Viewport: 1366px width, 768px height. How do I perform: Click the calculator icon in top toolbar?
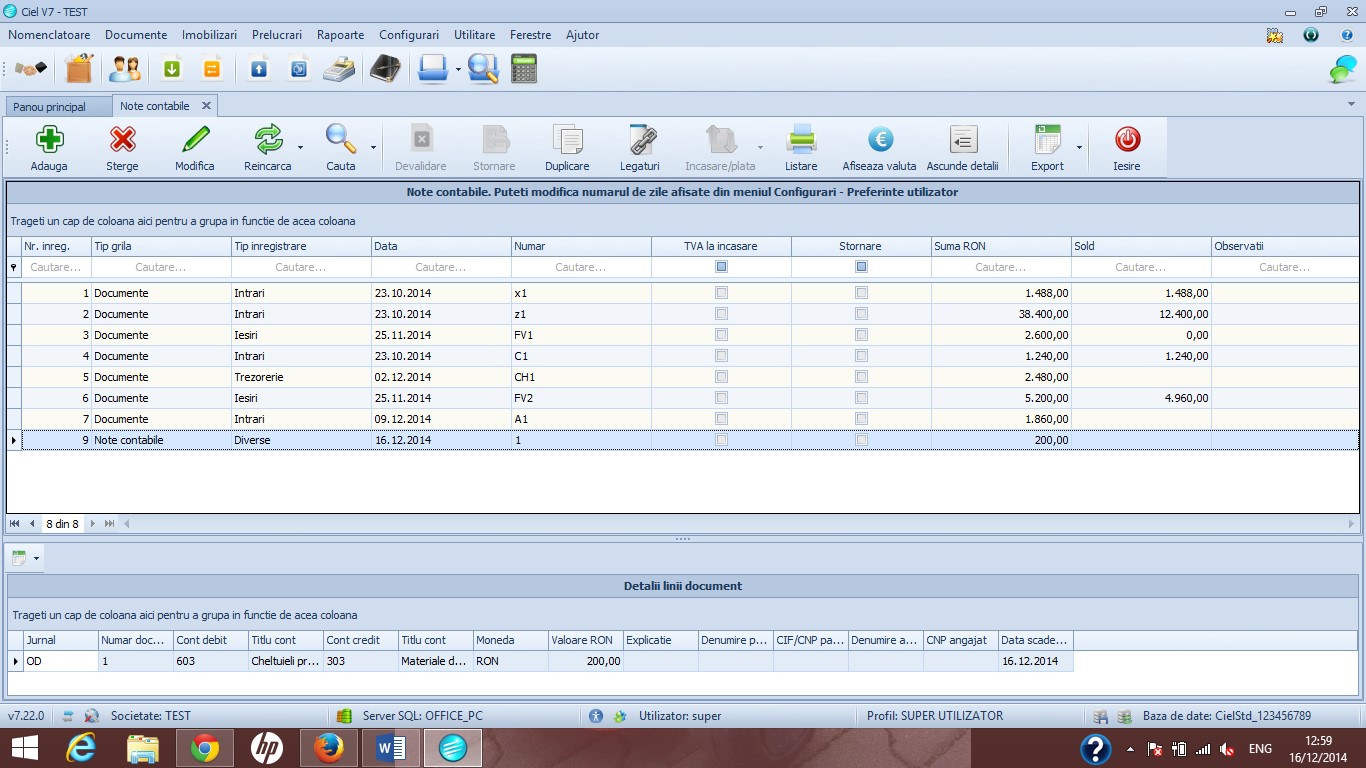pos(524,69)
